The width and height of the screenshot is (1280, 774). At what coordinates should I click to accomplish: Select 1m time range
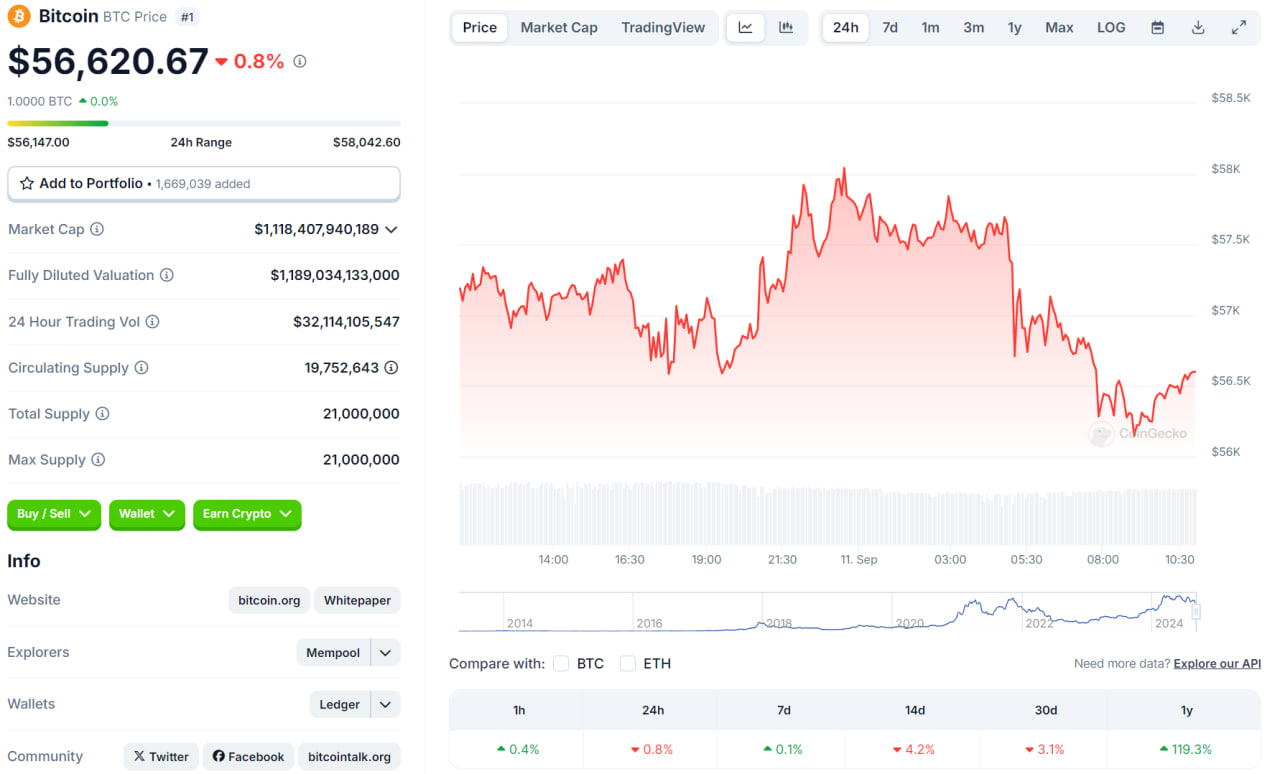[930, 28]
